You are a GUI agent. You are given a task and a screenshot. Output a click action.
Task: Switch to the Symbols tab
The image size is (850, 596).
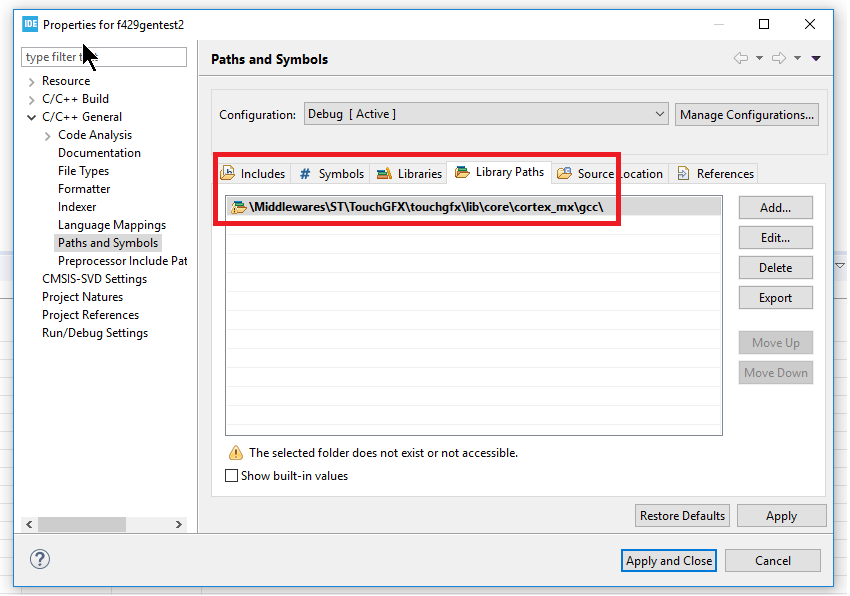point(332,174)
